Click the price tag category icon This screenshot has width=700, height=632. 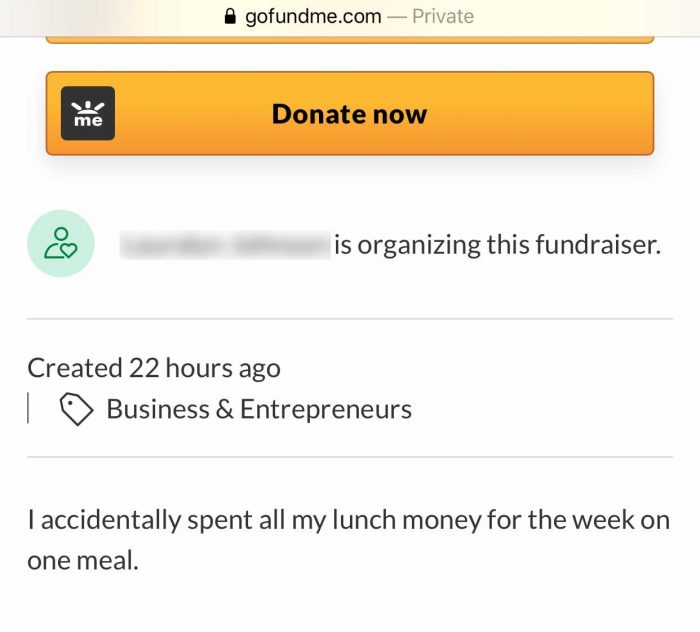[76, 409]
